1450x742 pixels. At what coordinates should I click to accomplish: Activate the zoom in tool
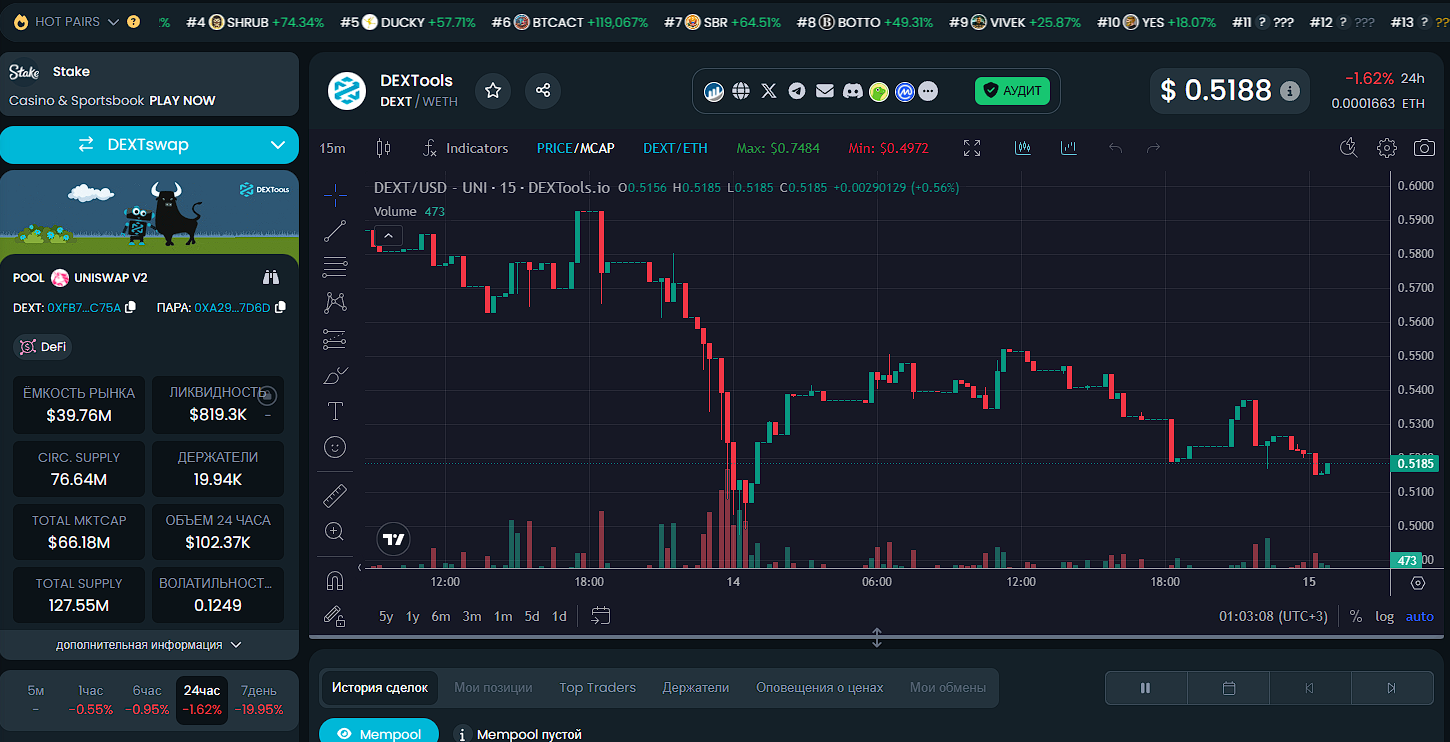[x=335, y=531]
